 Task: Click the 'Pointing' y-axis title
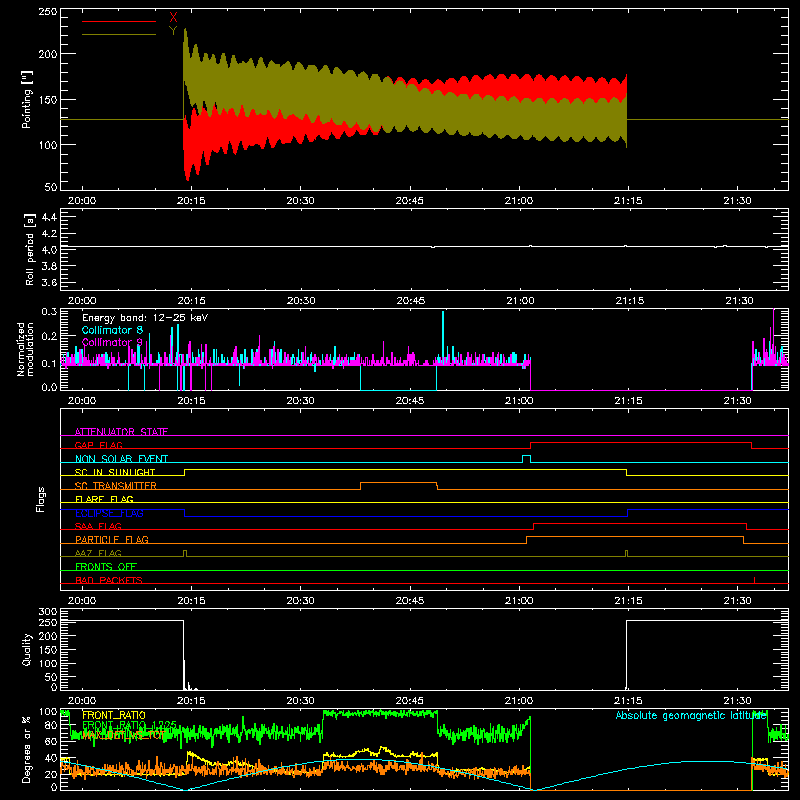(27, 99)
